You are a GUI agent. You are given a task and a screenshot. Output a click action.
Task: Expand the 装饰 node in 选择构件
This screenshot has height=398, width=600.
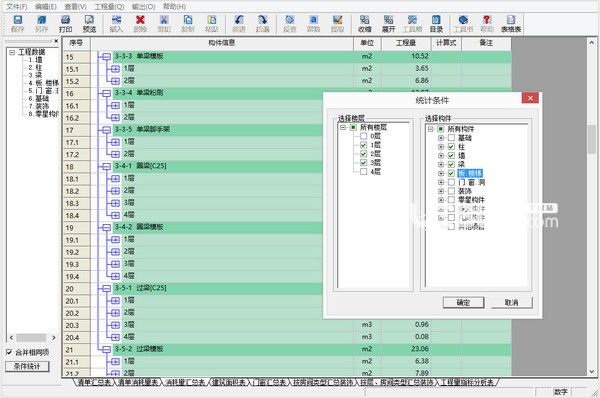(441, 191)
